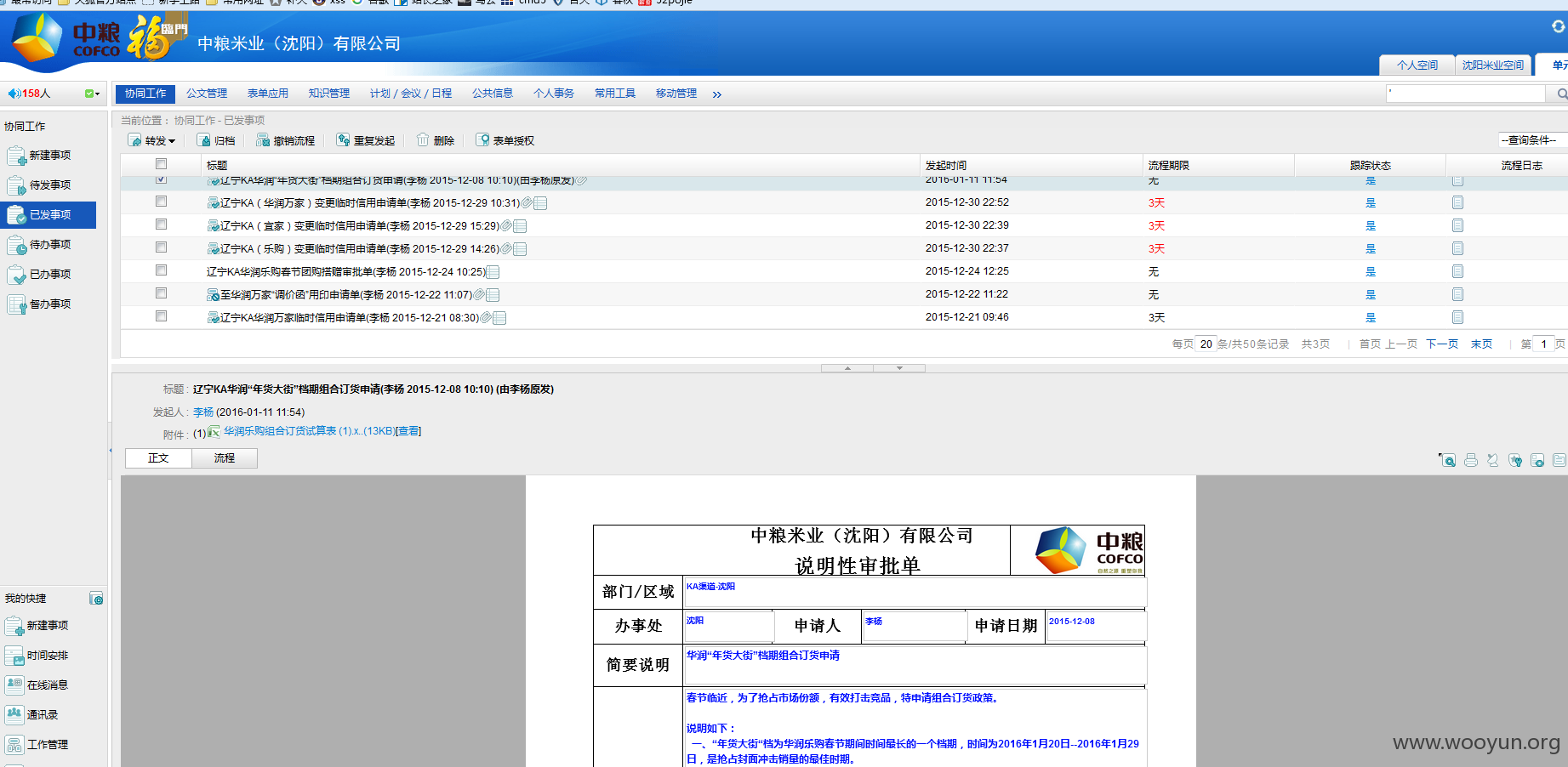Click the 表单授权 toolbar button

505,140
